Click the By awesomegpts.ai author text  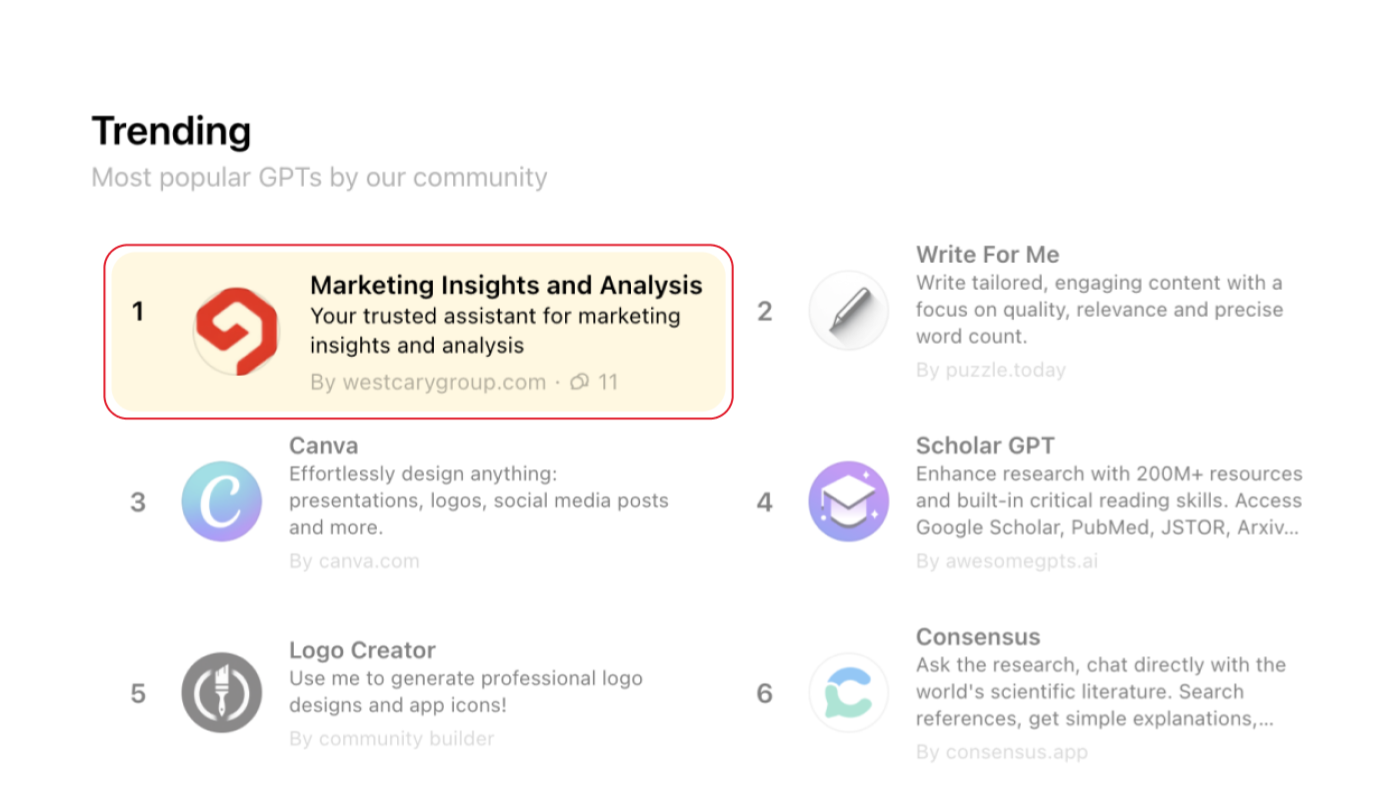1006,561
